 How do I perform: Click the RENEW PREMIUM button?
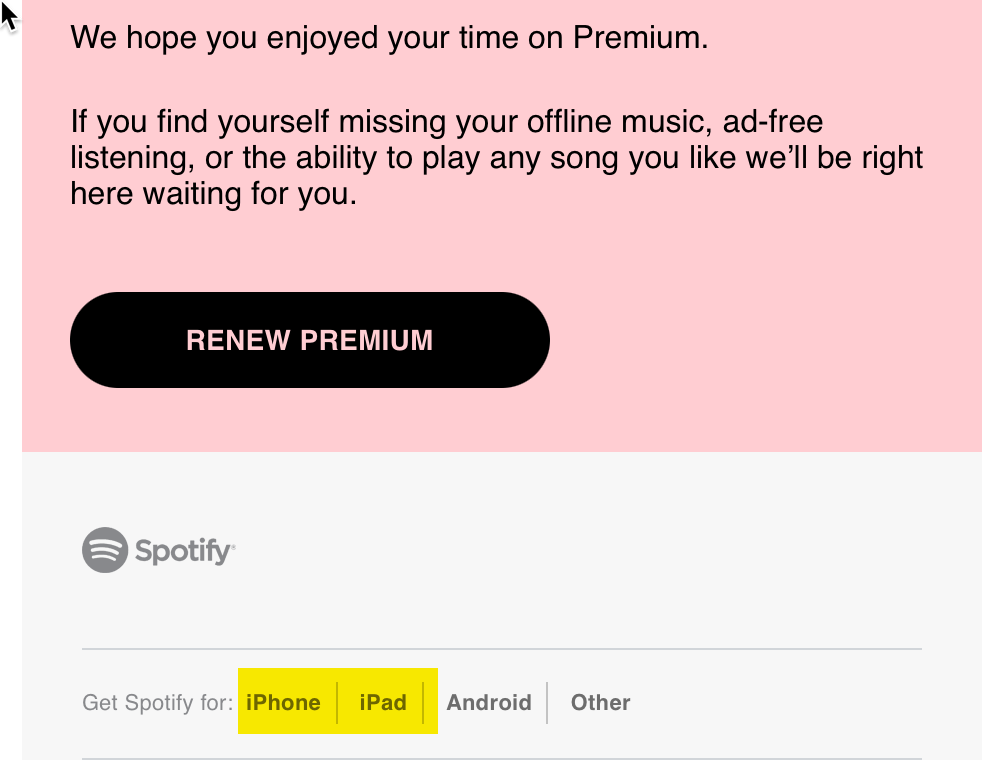310,340
